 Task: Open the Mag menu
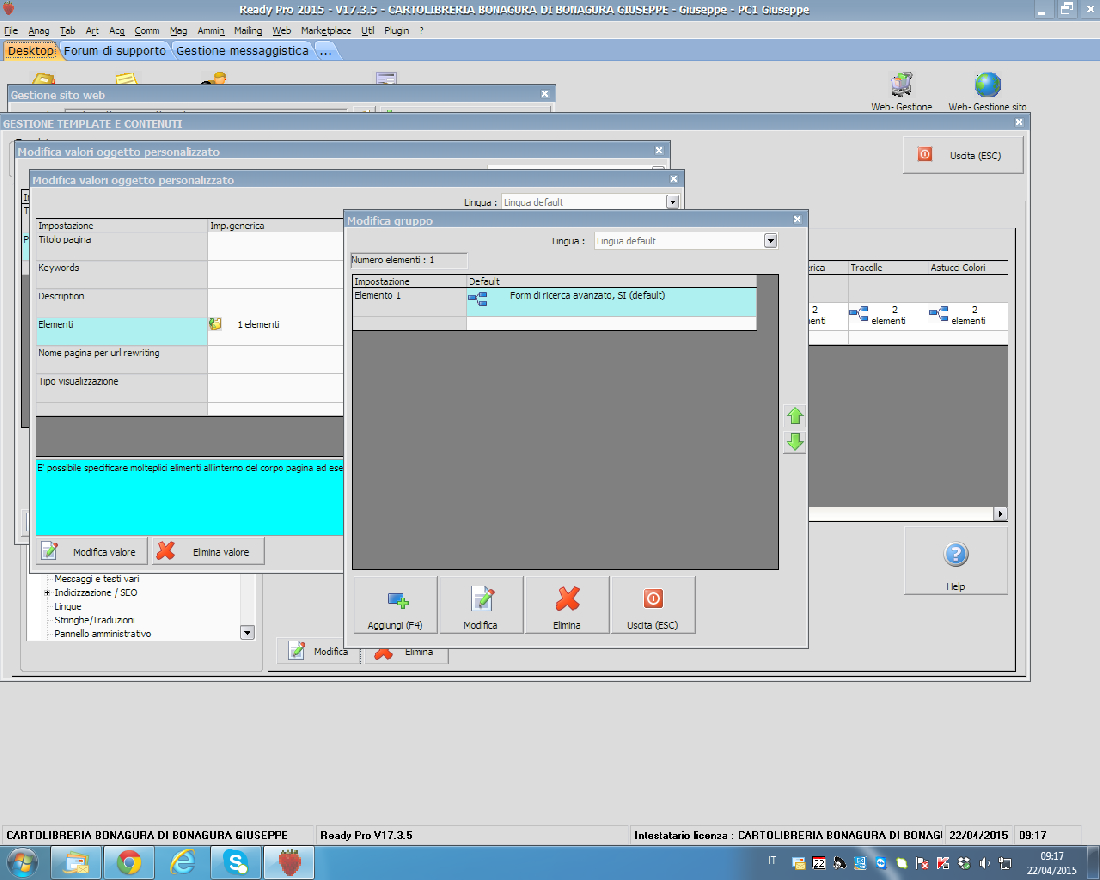tap(178, 30)
